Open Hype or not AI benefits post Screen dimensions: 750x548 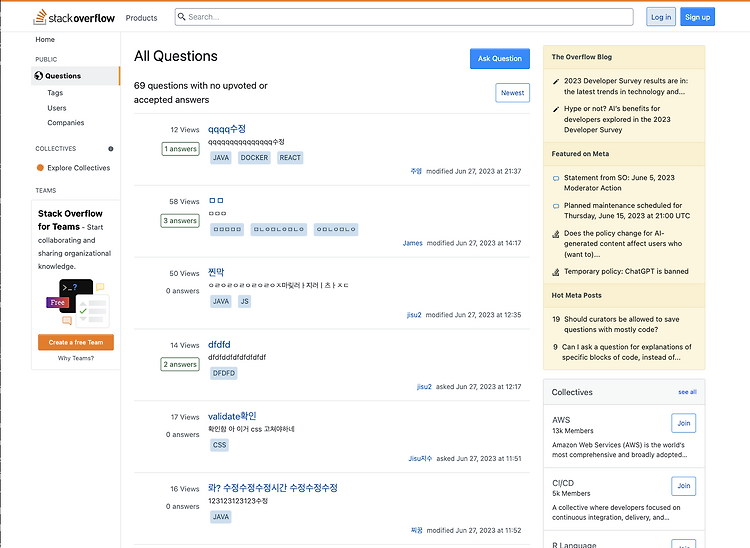[x=617, y=120]
